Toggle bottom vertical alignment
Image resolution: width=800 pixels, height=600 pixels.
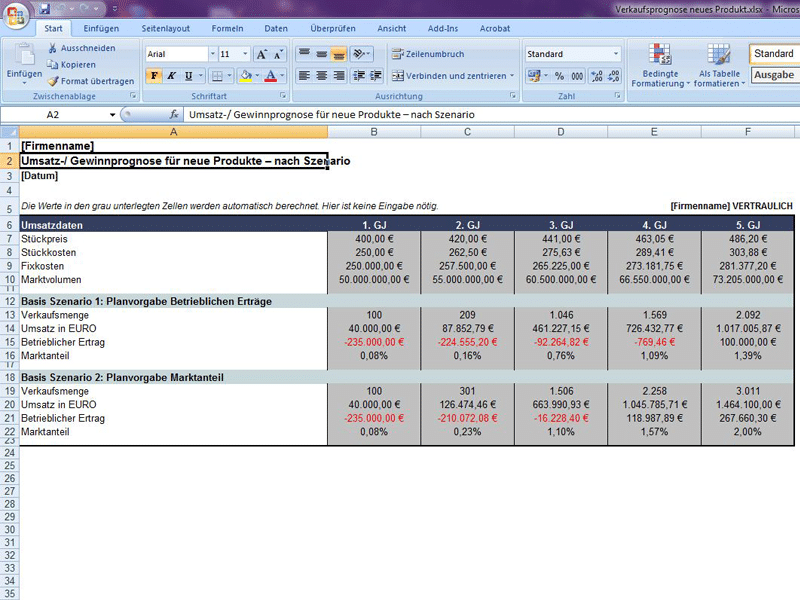[x=339, y=54]
